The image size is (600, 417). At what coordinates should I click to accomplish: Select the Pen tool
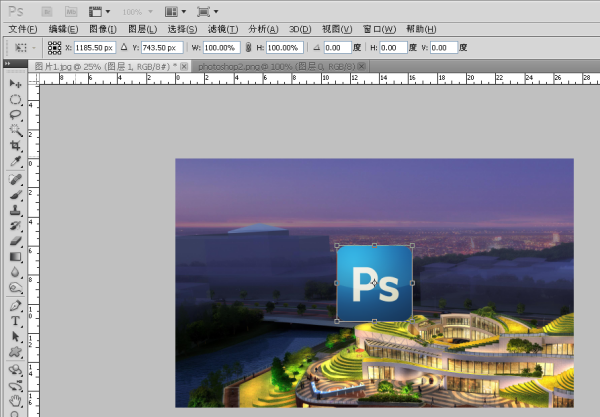tap(15, 306)
